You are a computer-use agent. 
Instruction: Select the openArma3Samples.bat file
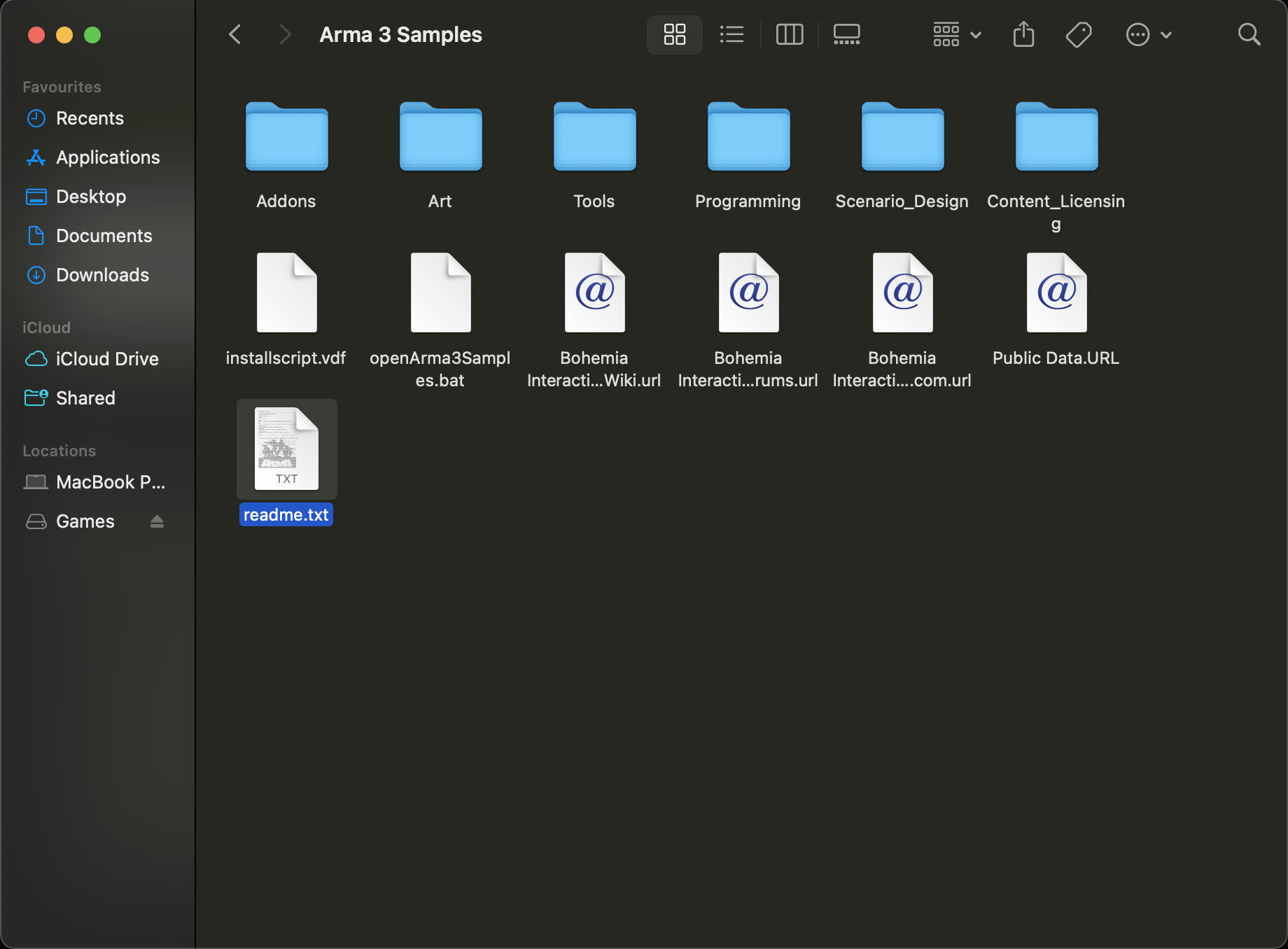point(440,293)
